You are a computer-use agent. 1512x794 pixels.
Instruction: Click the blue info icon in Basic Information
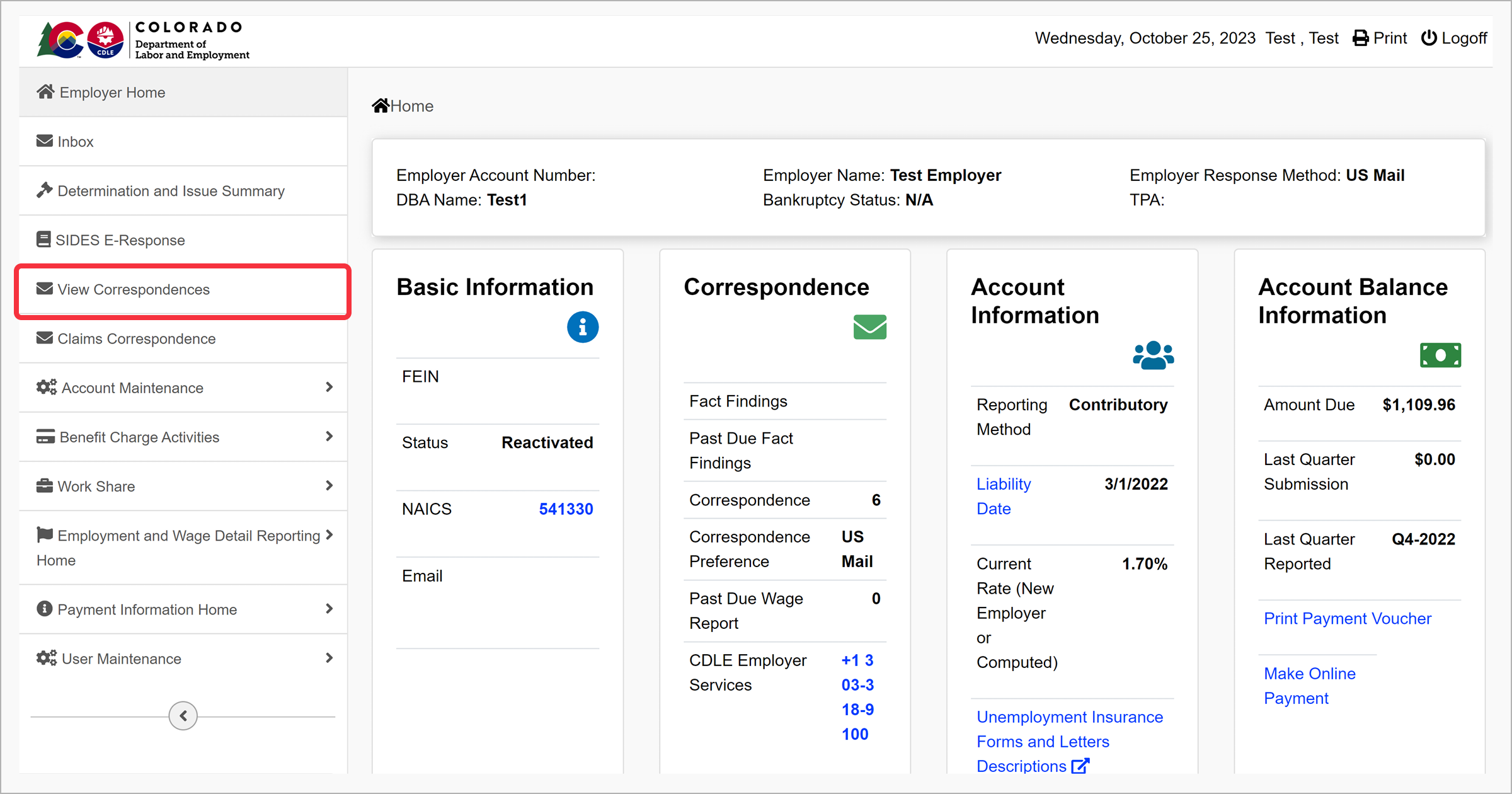click(x=582, y=327)
